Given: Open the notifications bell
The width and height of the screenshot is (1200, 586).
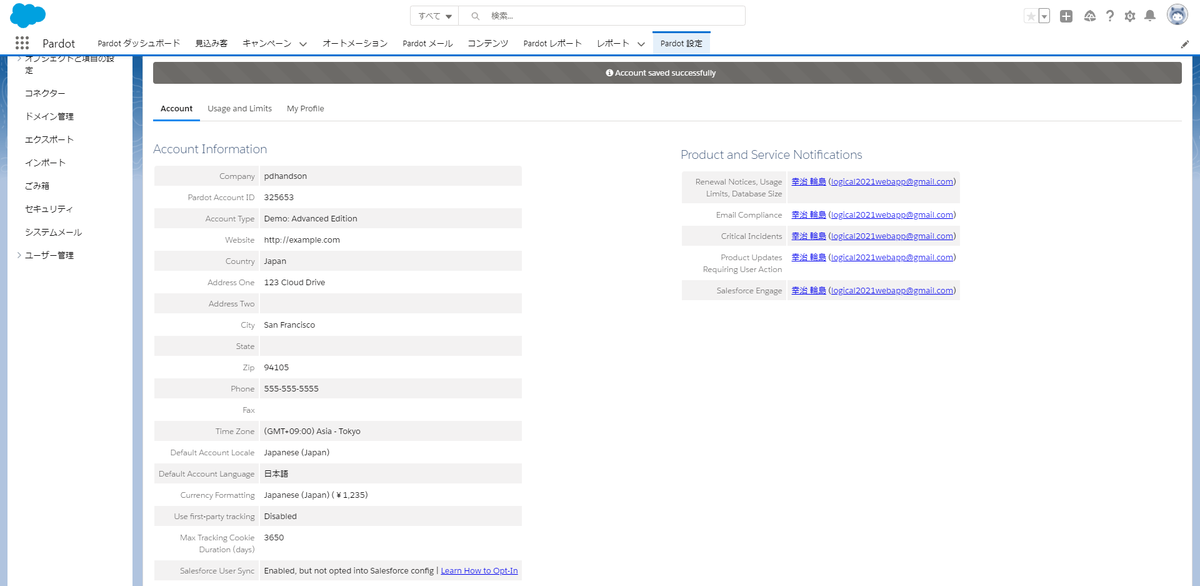Looking at the screenshot, I should click(x=1150, y=16).
